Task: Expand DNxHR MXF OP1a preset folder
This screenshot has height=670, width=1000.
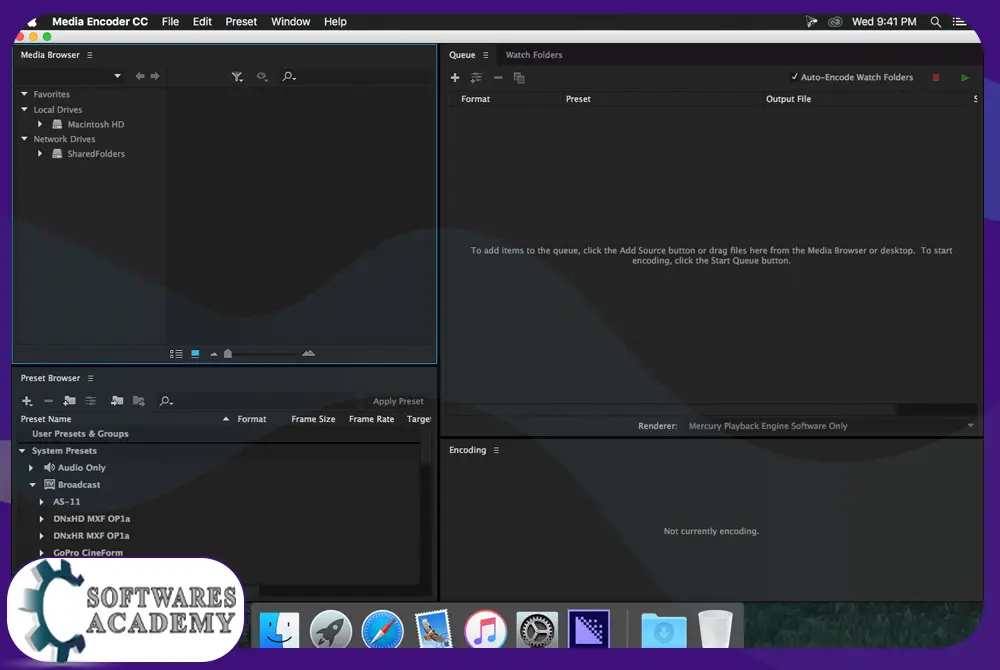Action: coord(41,536)
